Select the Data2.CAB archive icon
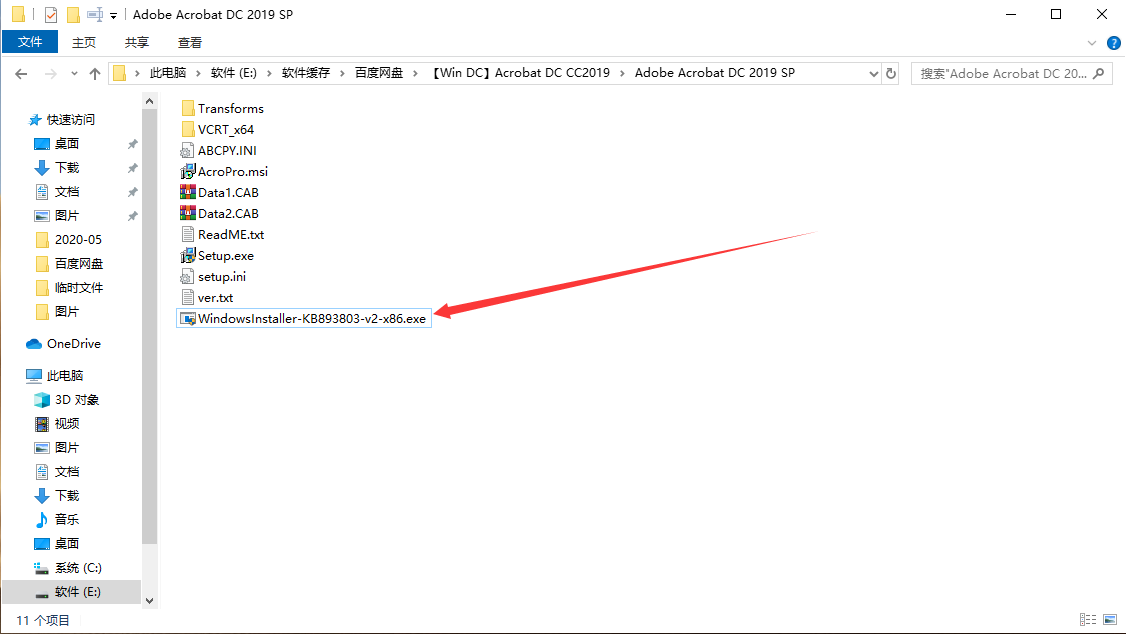 [187, 213]
